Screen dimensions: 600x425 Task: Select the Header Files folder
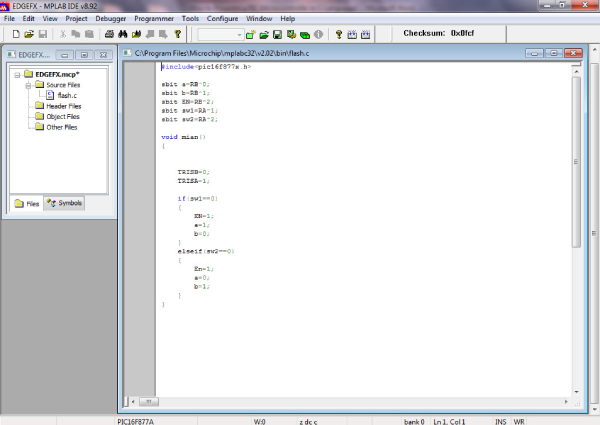click(x=62, y=106)
